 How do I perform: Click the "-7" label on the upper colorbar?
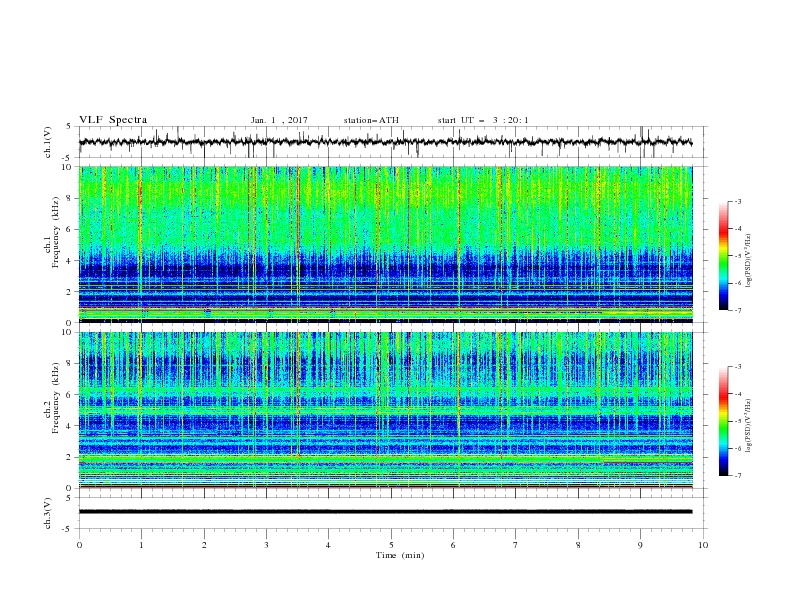coord(737,310)
